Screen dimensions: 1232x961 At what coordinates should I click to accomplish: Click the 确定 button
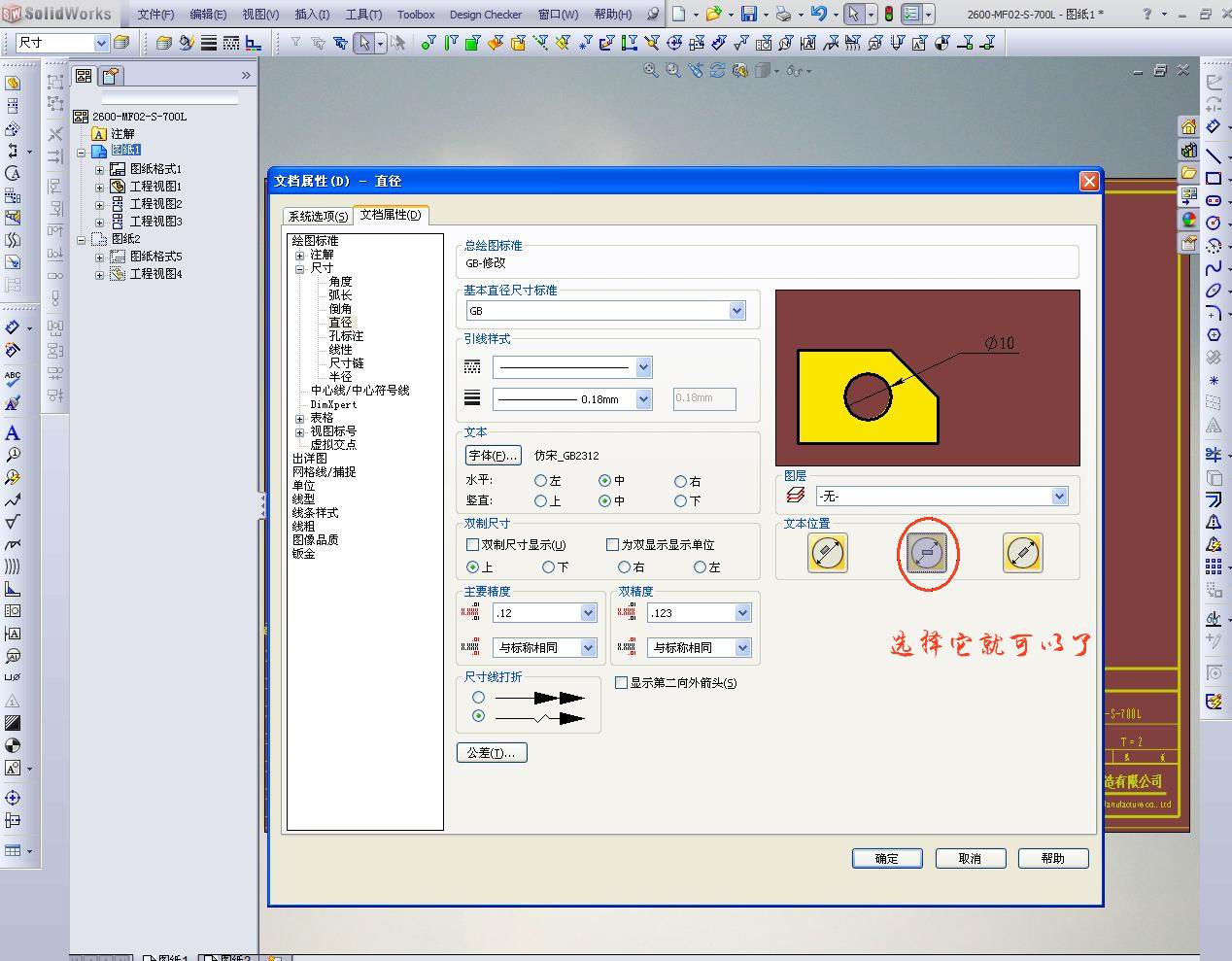(887, 859)
